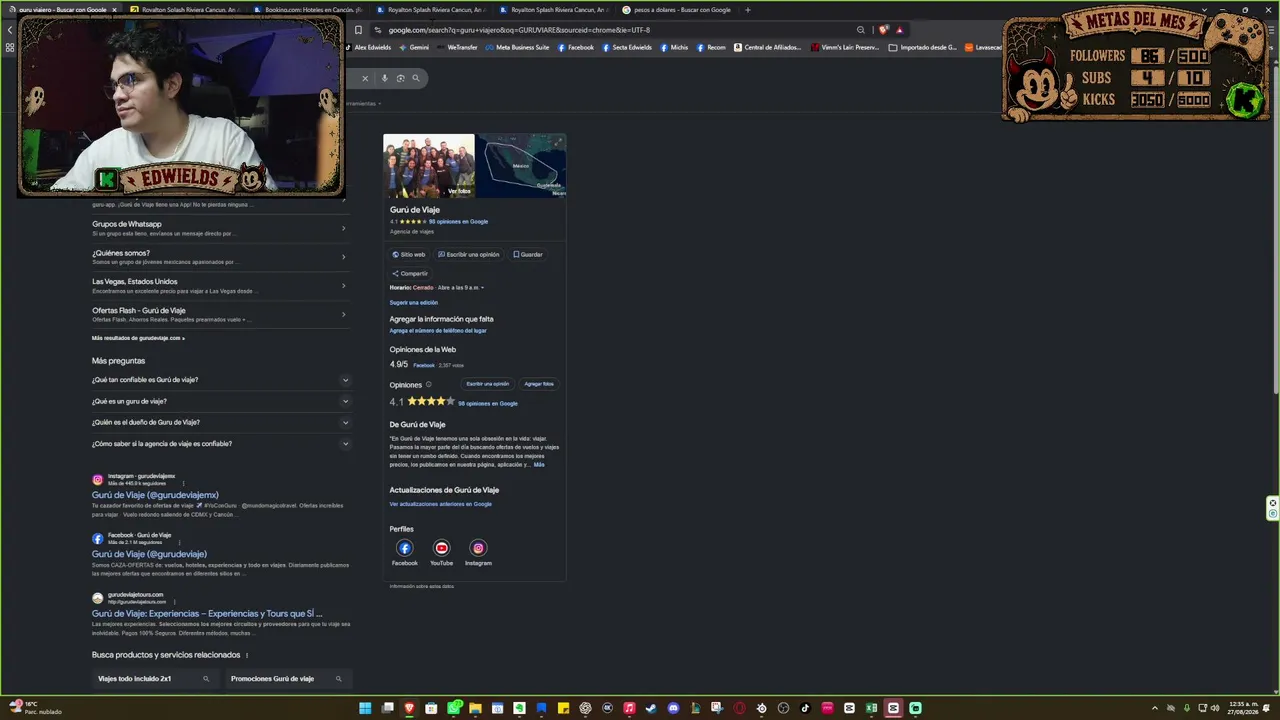Open 'Ver actualizaciones anteriores en Google' link
Viewport: 1280px width, 720px height.
click(x=440, y=504)
